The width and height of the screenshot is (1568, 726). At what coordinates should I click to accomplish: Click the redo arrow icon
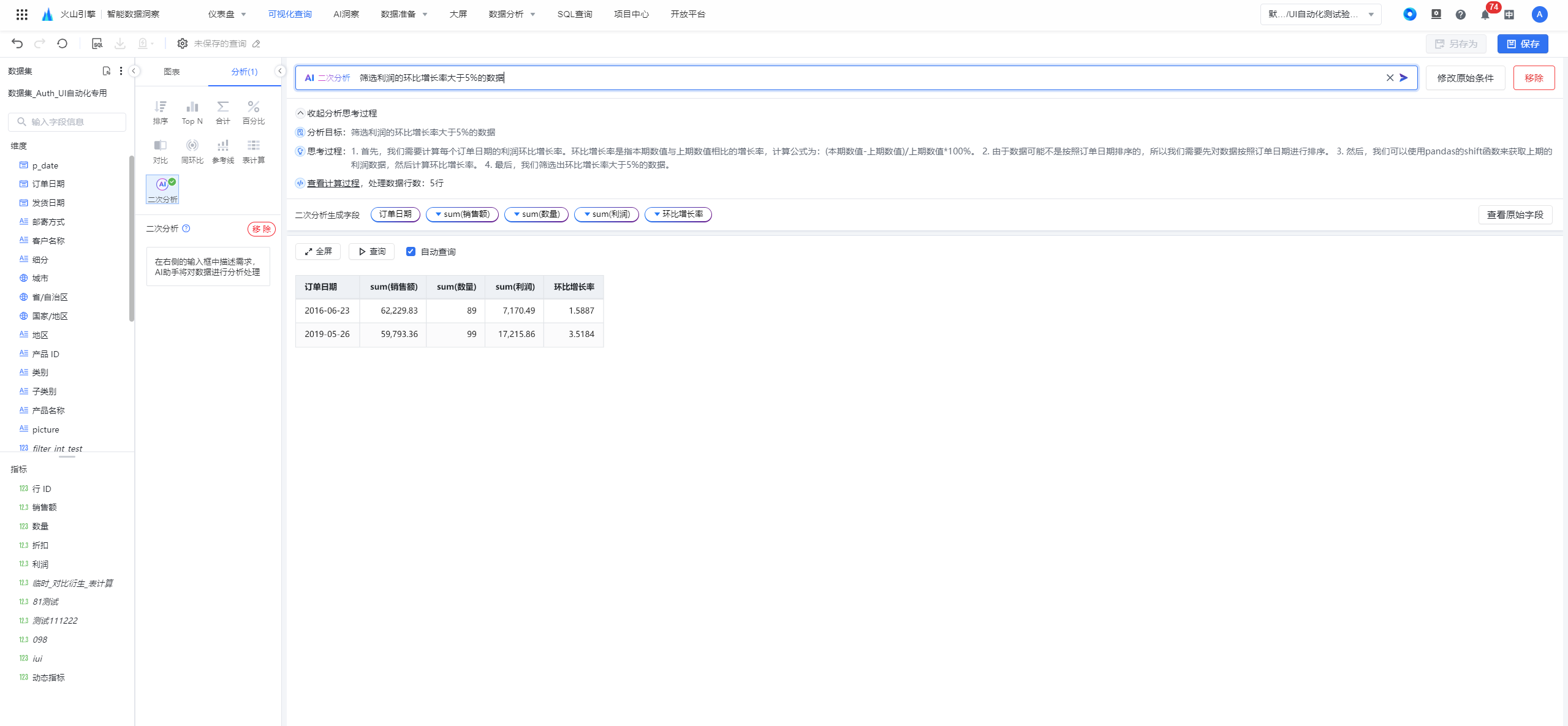[x=40, y=43]
